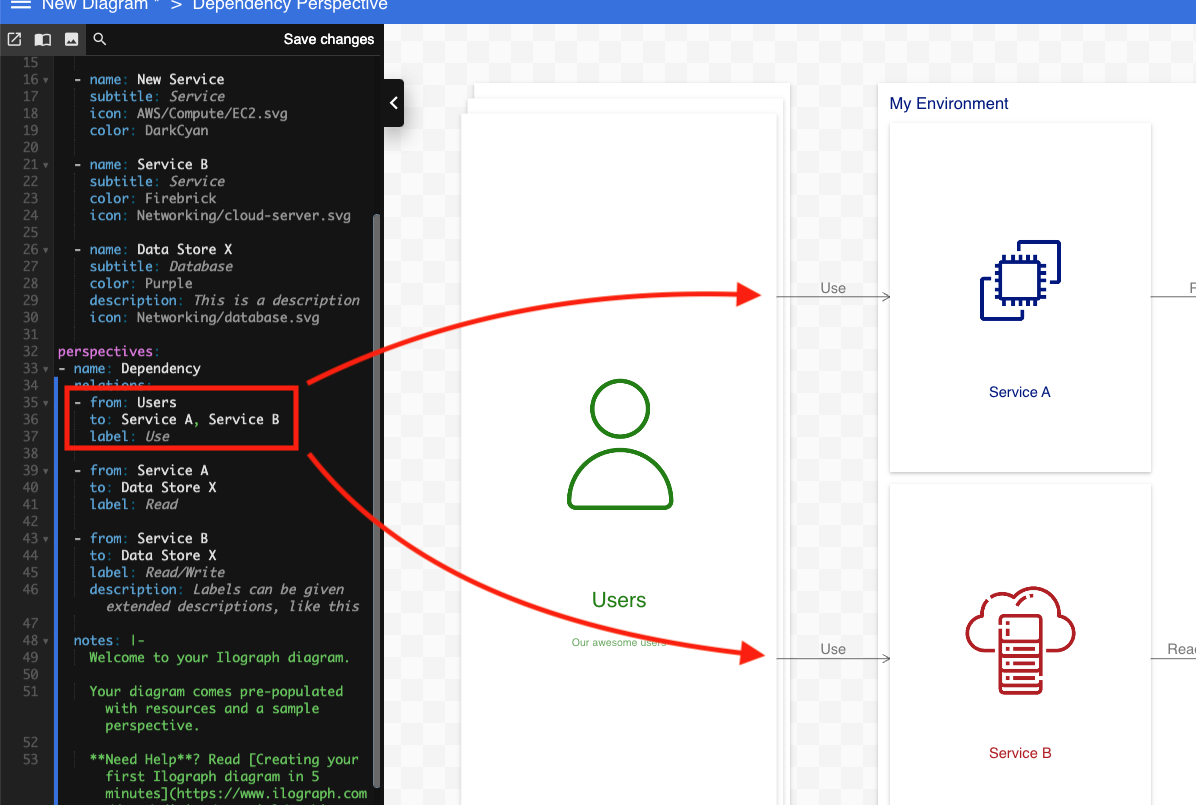This screenshot has height=805, width=1196.
Task: Open the documentation book icon
Action: pyautogui.click(x=41, y=39)
